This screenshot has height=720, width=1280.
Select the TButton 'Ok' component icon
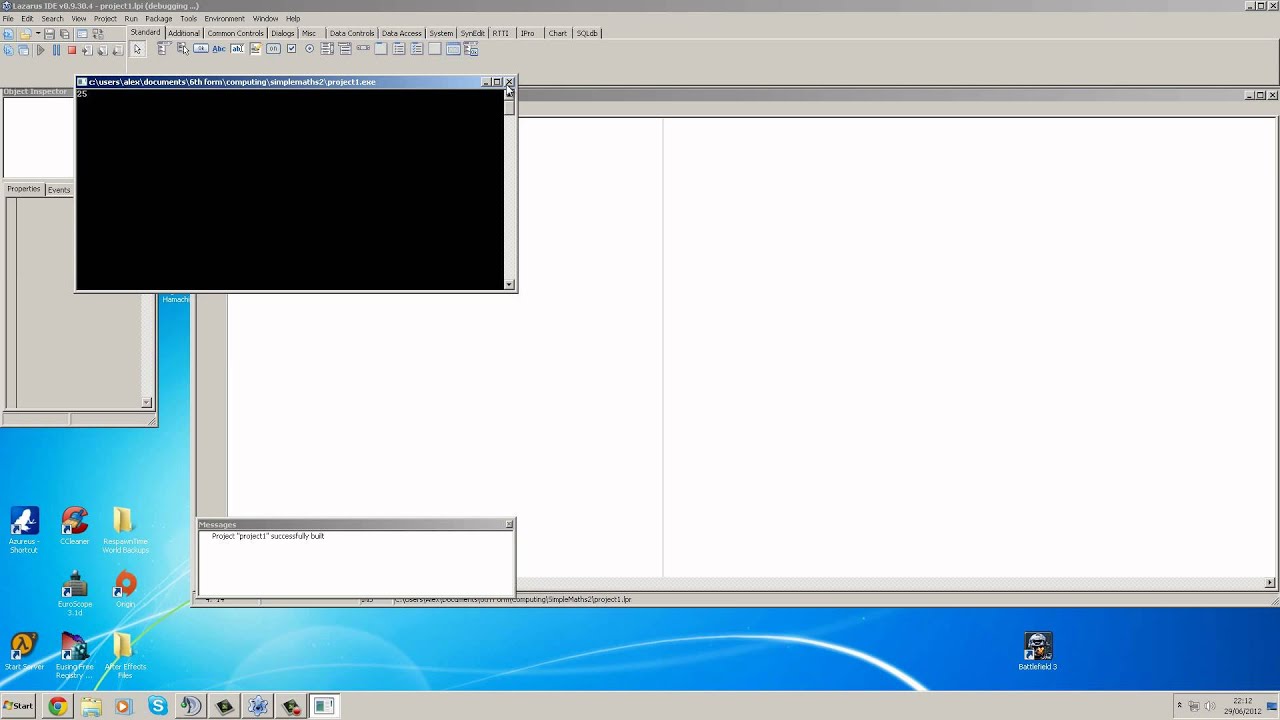pyautogui.click(x=201, y=49)
